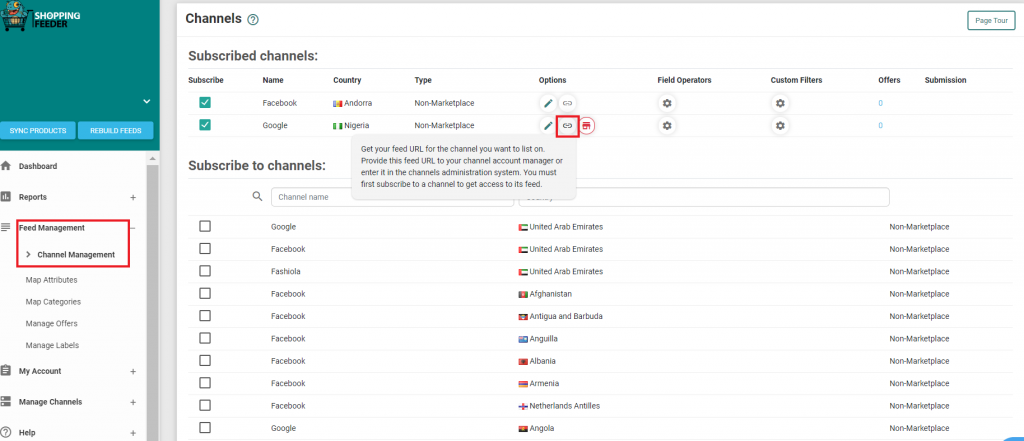Click the Shopping Feeder logo
Viewport: 1024px width, 441px height.
click(40, 16)
